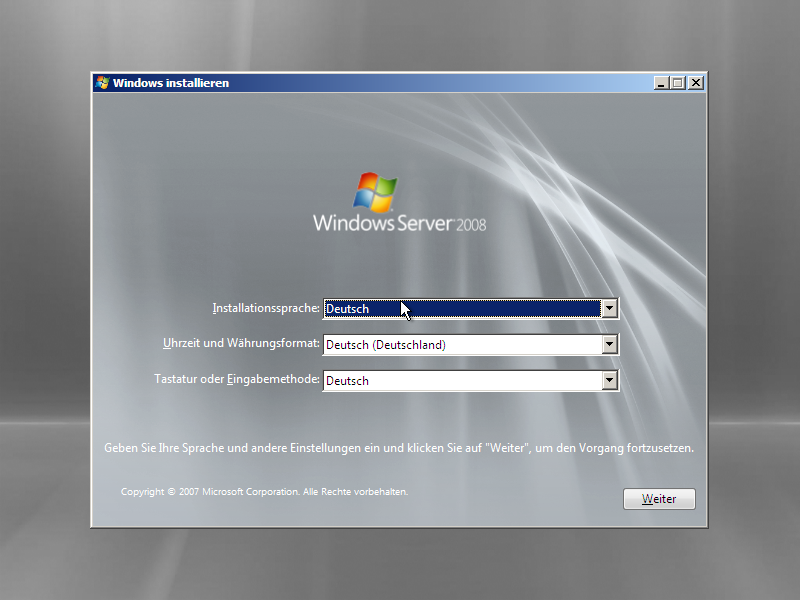Image resolution: width=800 pixels, height=600 pixels.
Task: Click the keyboard method field showing Deutsch
Action: pos(460,380)
